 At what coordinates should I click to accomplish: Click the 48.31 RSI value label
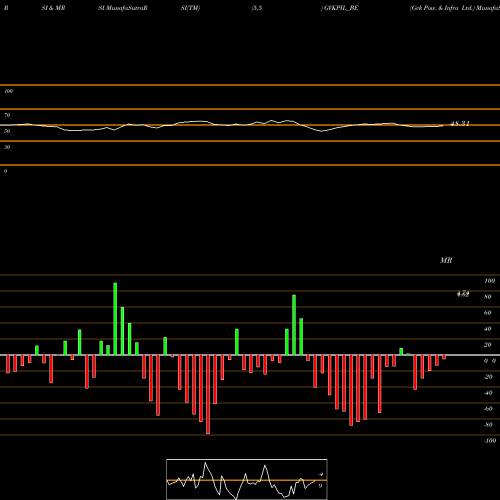point(460,123)
